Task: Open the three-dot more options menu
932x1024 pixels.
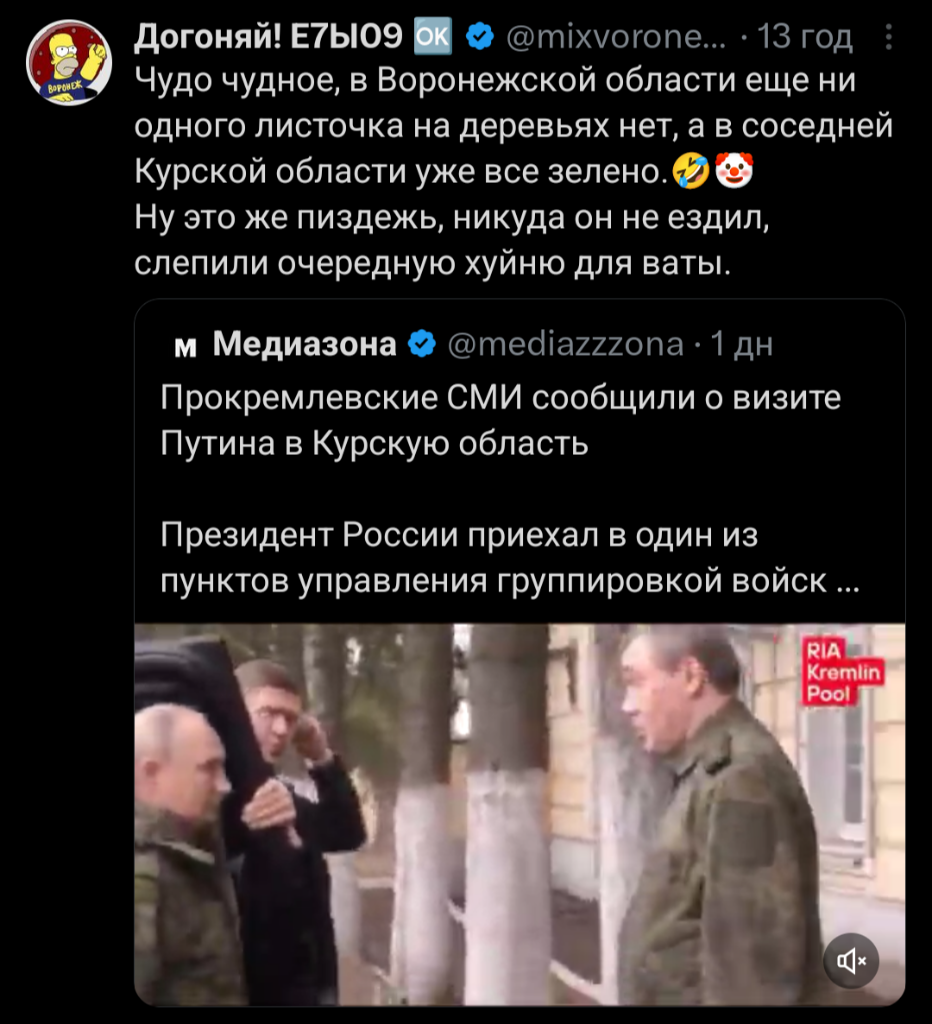Action: pyautogui.click(x=888, y=37)
